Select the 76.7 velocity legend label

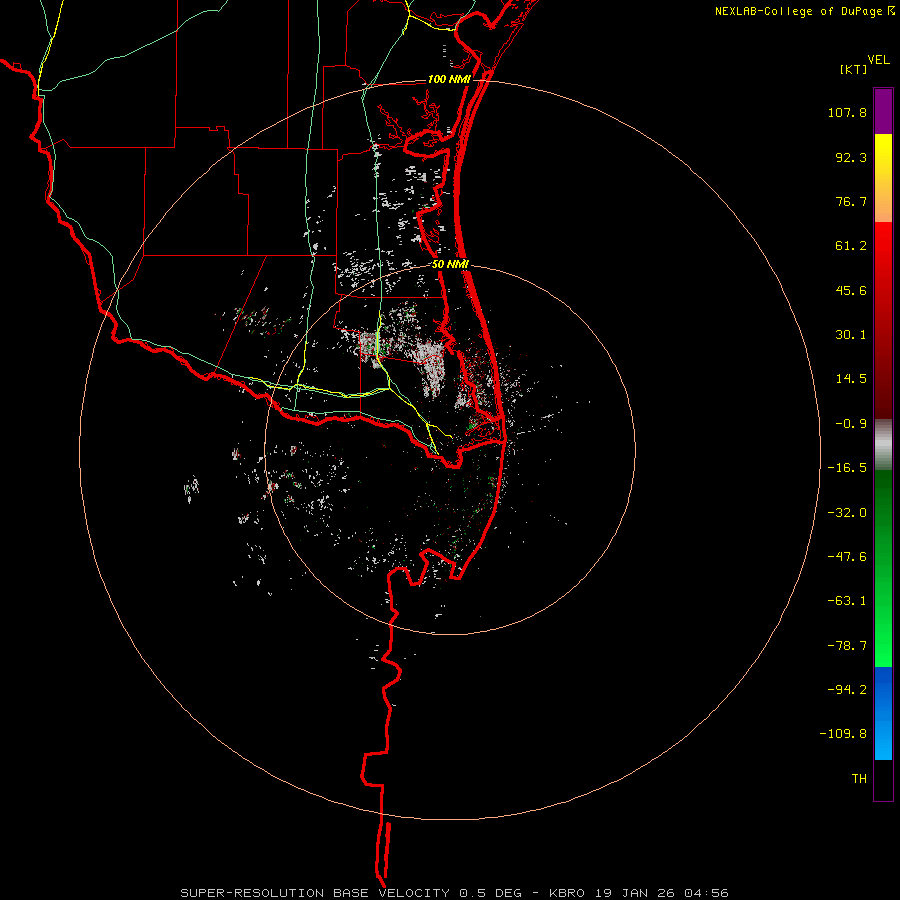pyautogui.click(x=851, y=201)
